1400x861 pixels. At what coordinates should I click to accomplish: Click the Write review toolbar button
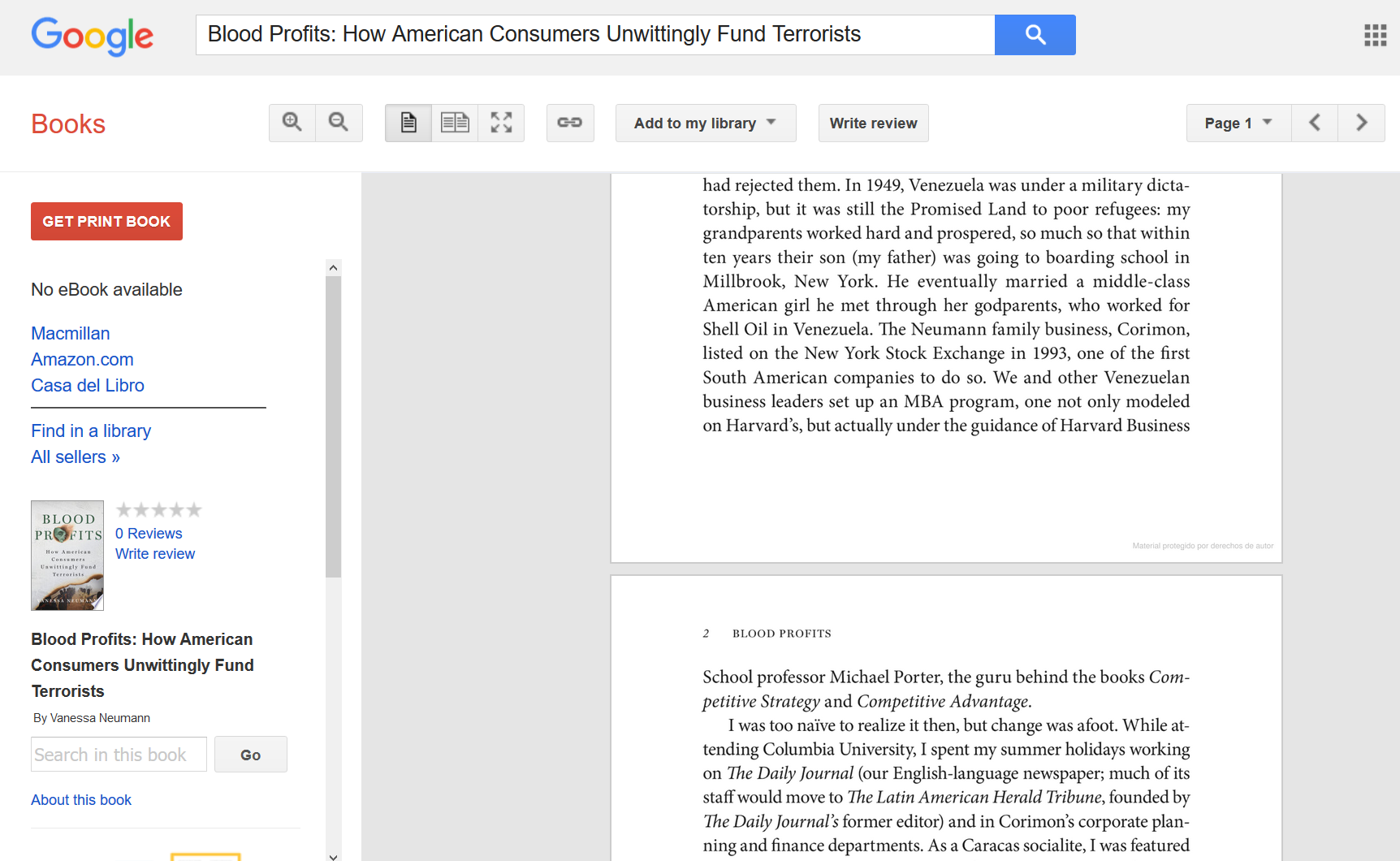point(873,123)
